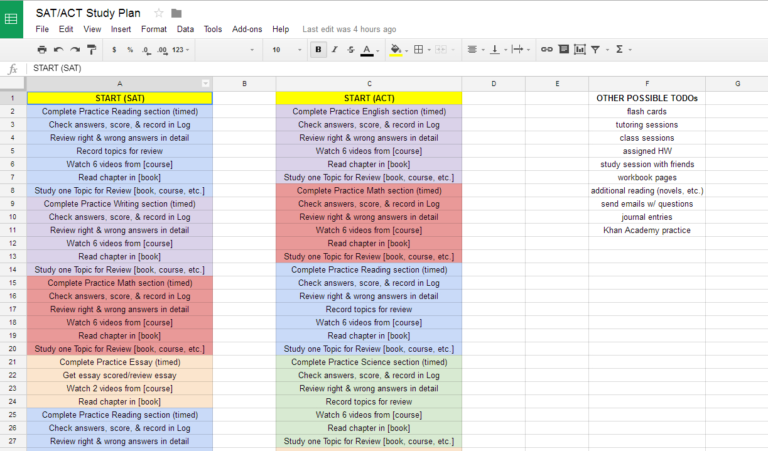Open the Google Sheets home icon
The image size is (768, 451).
coord(11,19)
